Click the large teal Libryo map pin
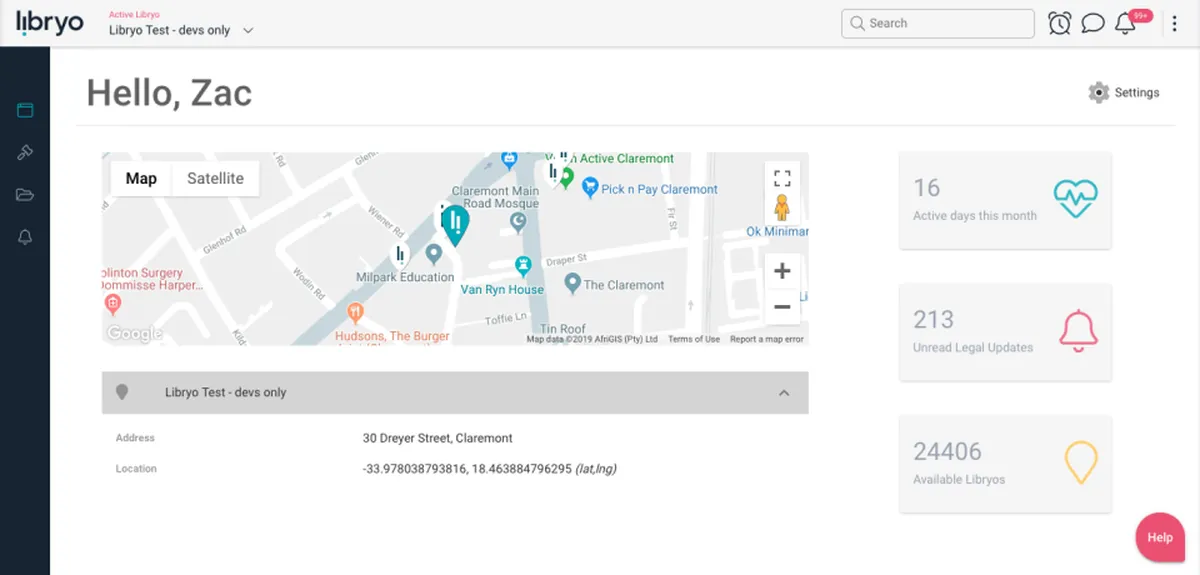The width and height of the screenshot is (1200, 575). point(455,225)
